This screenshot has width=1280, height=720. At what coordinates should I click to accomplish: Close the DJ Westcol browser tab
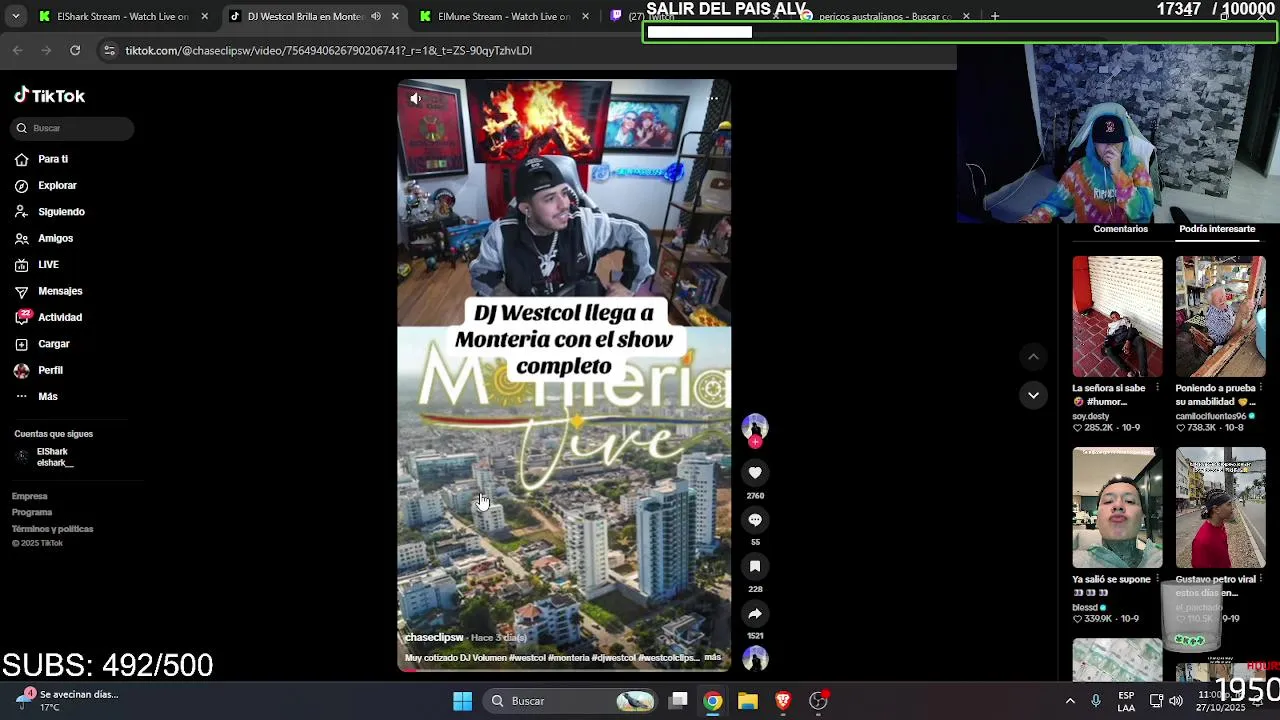395,16
